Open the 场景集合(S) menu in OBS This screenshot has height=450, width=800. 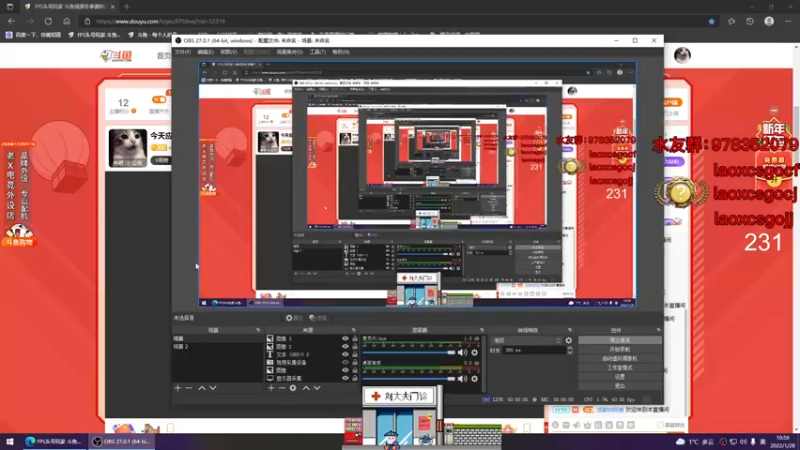tap(289, 52)
